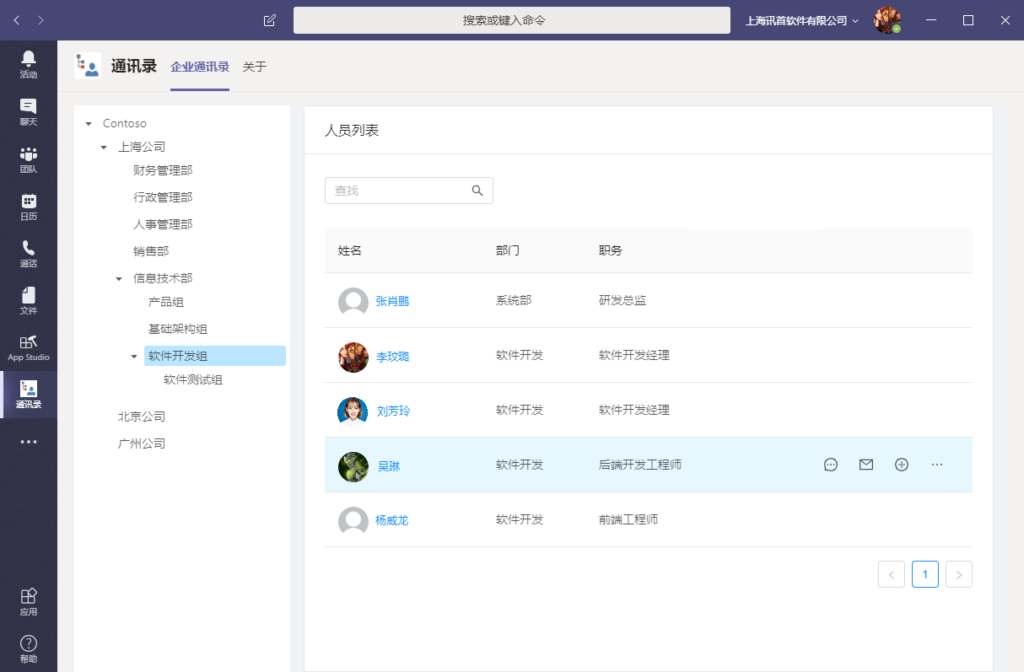Screen dimensions: 1024x672
Task: Open the Help (帮助) icon
Action: click(28, 649)
